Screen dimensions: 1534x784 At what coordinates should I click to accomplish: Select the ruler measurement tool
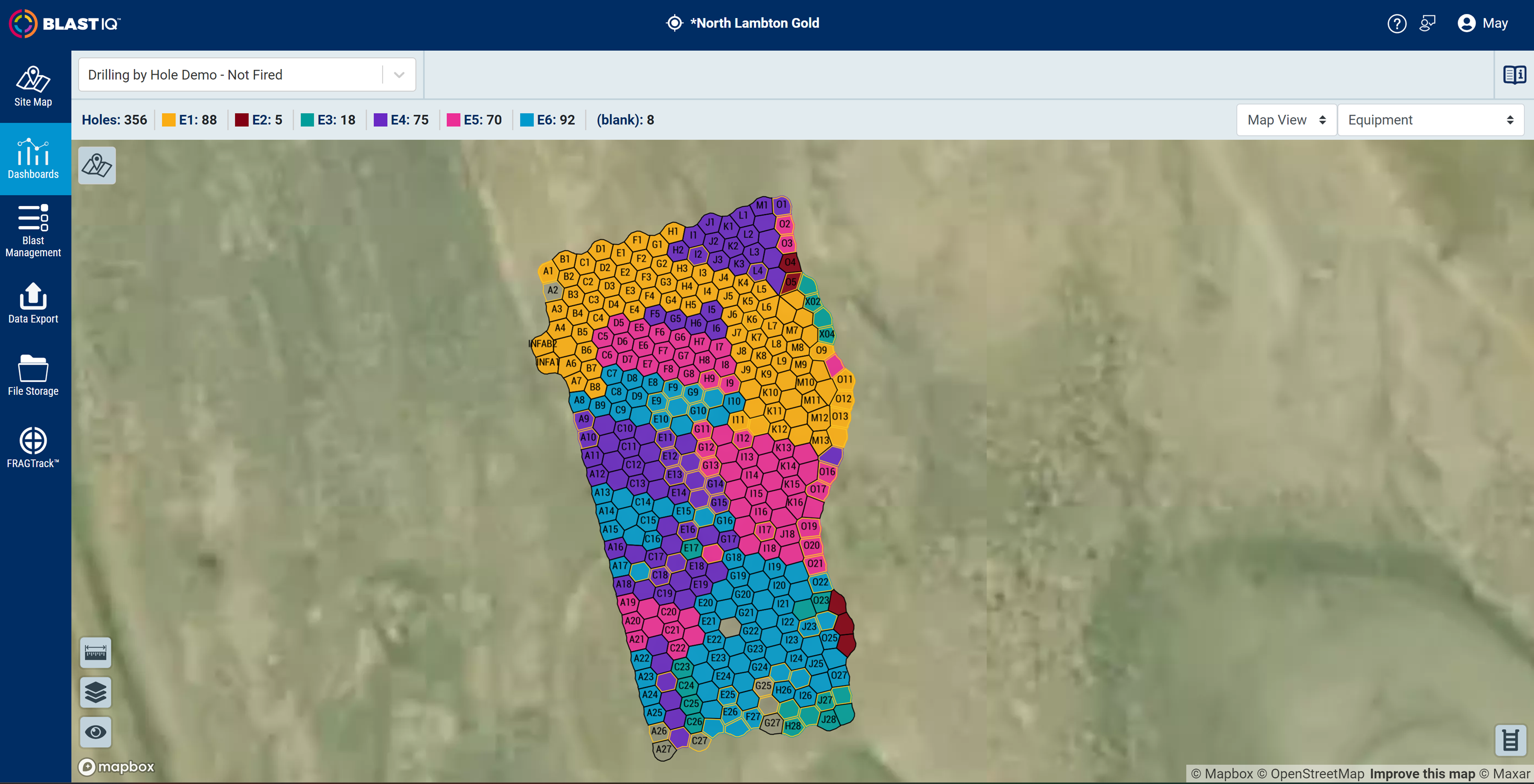(x=95, y=652)
